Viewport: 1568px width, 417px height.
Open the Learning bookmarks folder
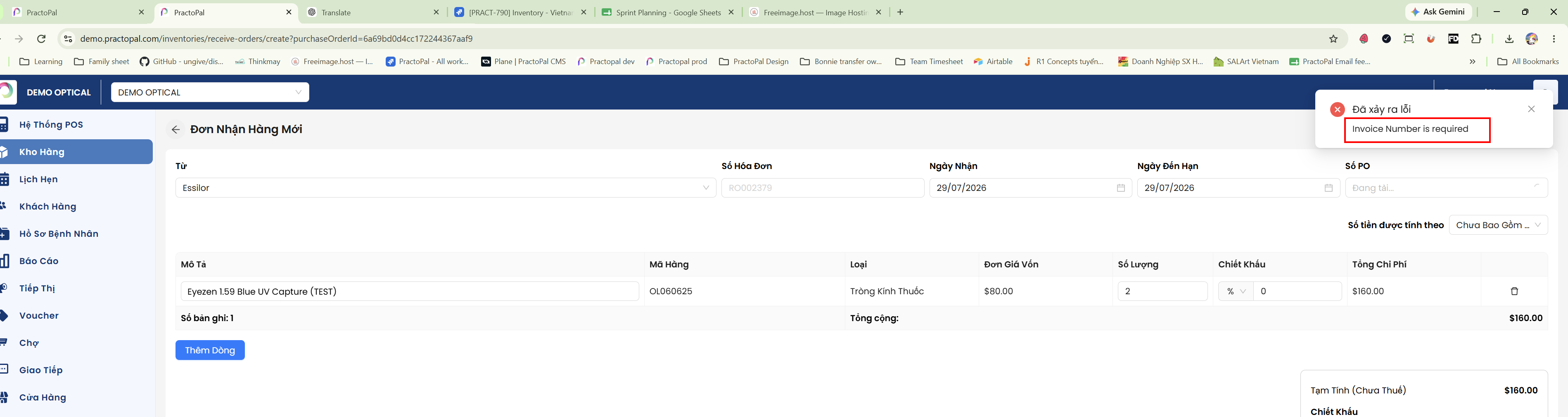coord(41,62)
